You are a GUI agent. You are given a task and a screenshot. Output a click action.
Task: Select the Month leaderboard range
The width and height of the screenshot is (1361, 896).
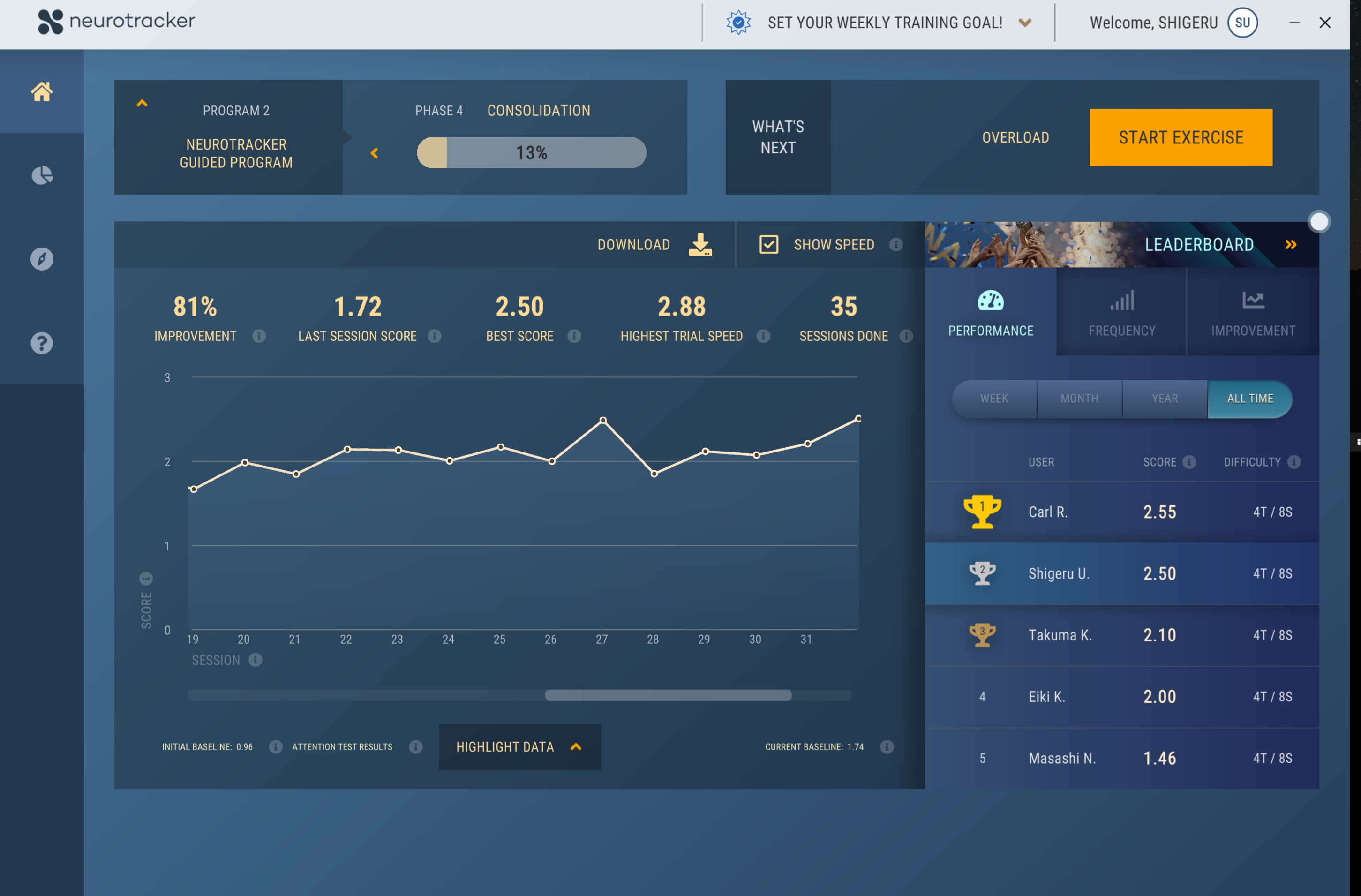(1079, 399)
